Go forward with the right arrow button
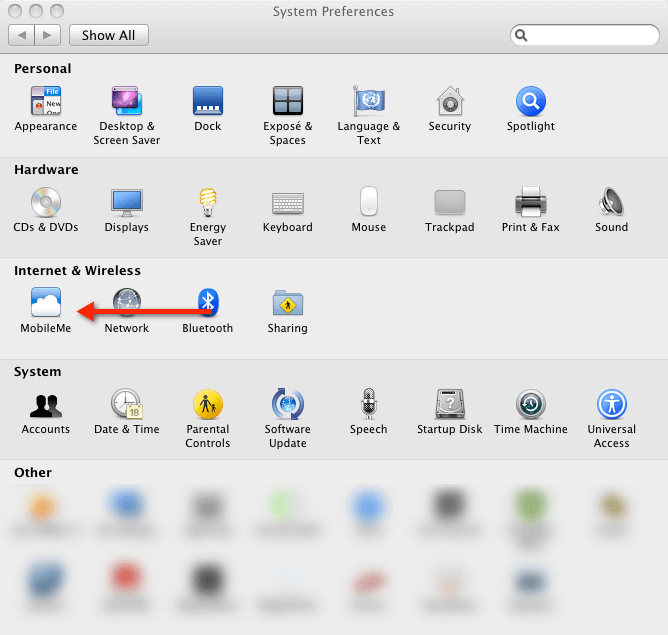This screenshot has width=668, height=635. click(47, 35)
